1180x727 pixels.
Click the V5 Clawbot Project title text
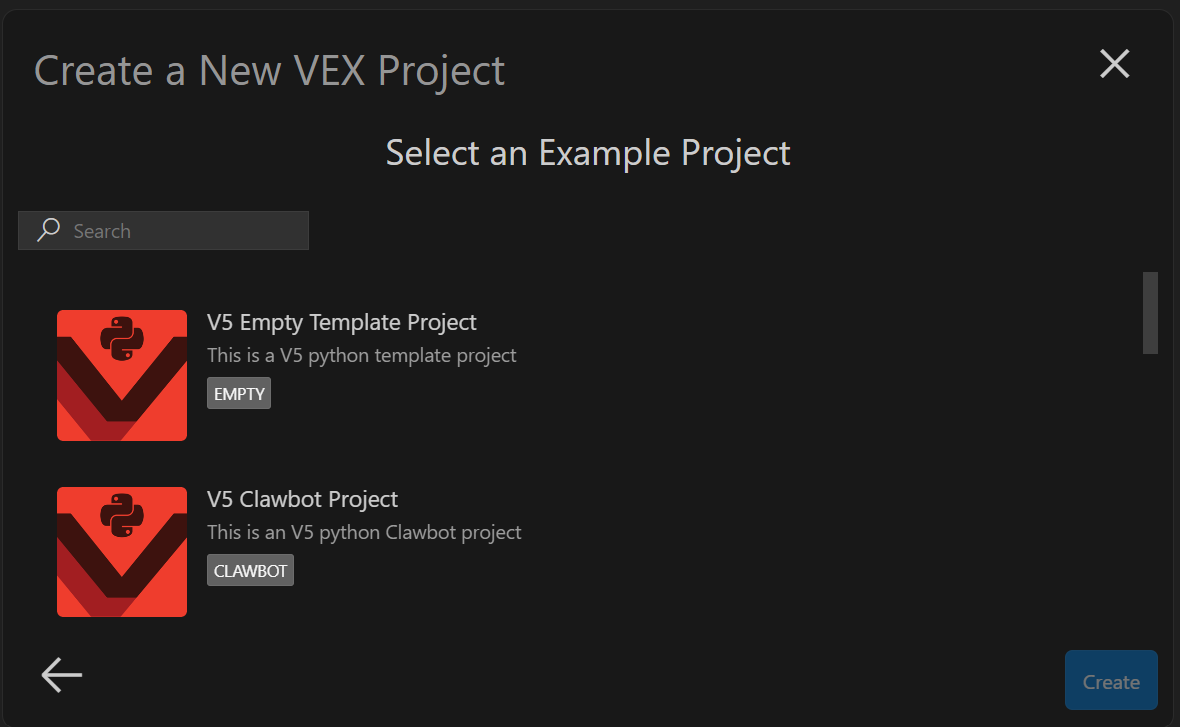302,499
